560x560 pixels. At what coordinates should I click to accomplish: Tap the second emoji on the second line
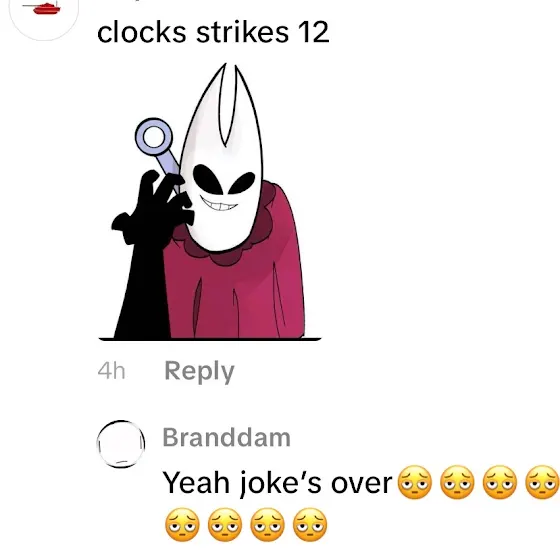tap(225, 525)
